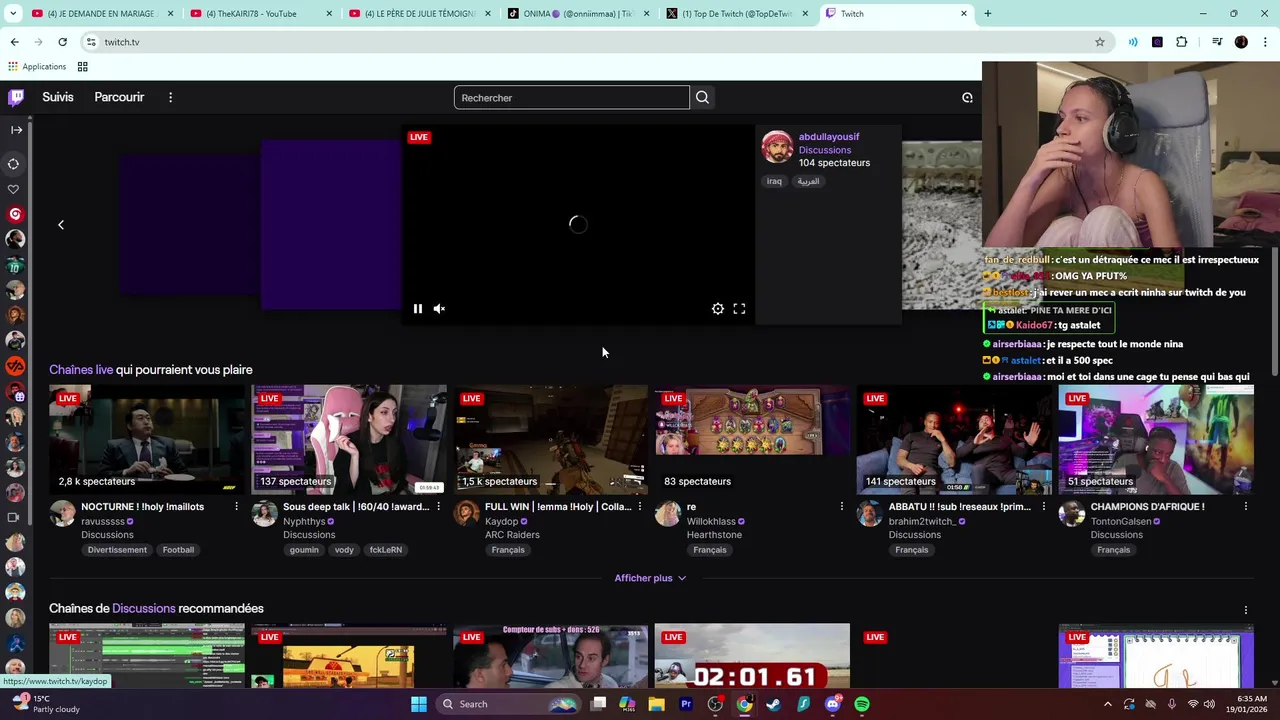Image resolution: width=1280 pixels, height=720 pixels.
Task: Unmute the featured stream player
Action: (x=439, y=309)
